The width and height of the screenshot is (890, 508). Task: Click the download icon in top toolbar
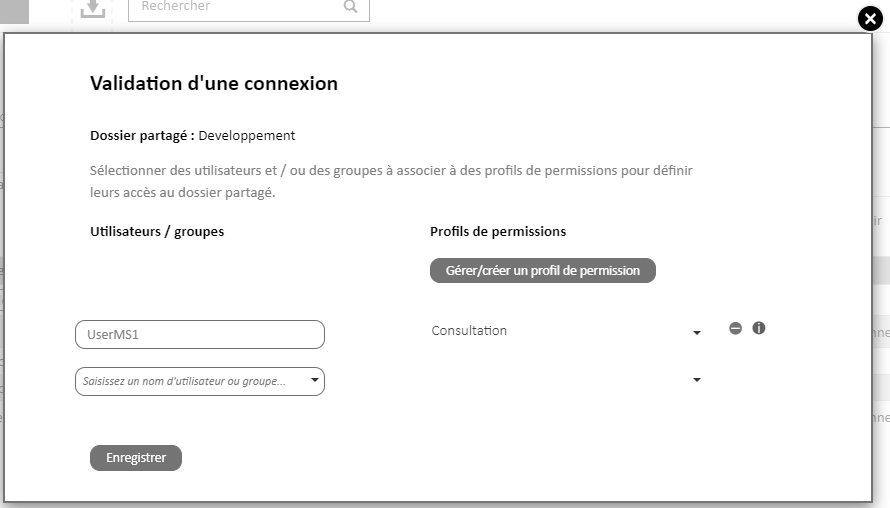[93, 9]
